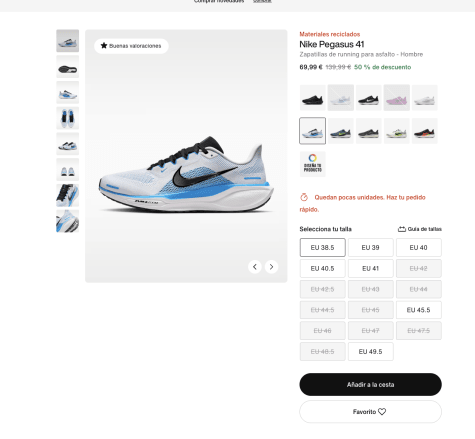
Task: Click the previous image arrow
Action: coord(255,267)
